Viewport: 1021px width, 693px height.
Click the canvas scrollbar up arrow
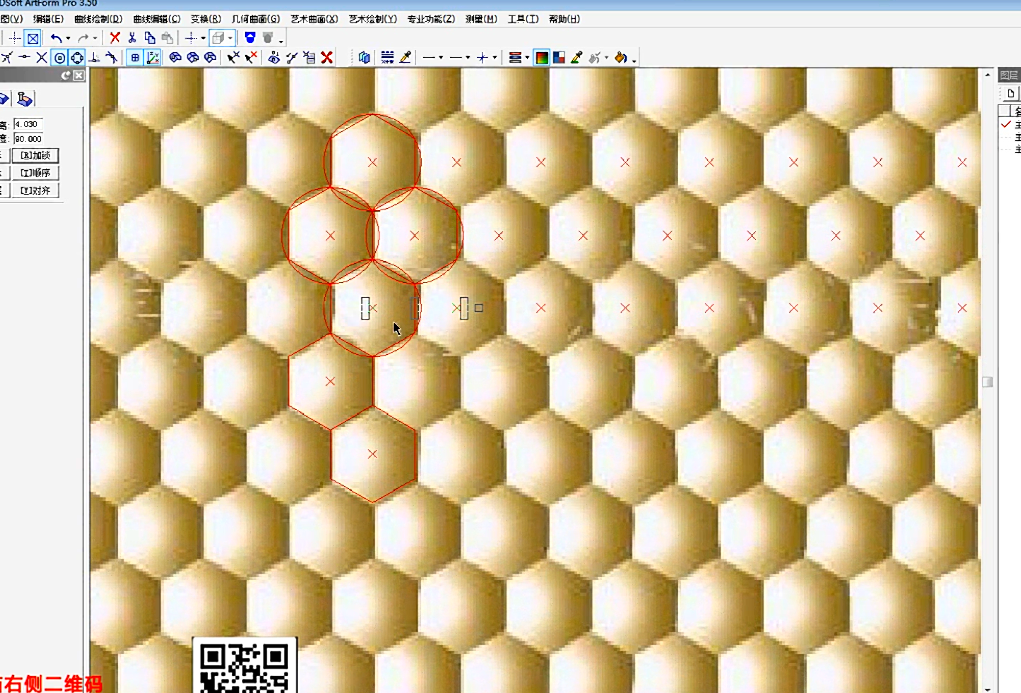(x=988, y=75)
